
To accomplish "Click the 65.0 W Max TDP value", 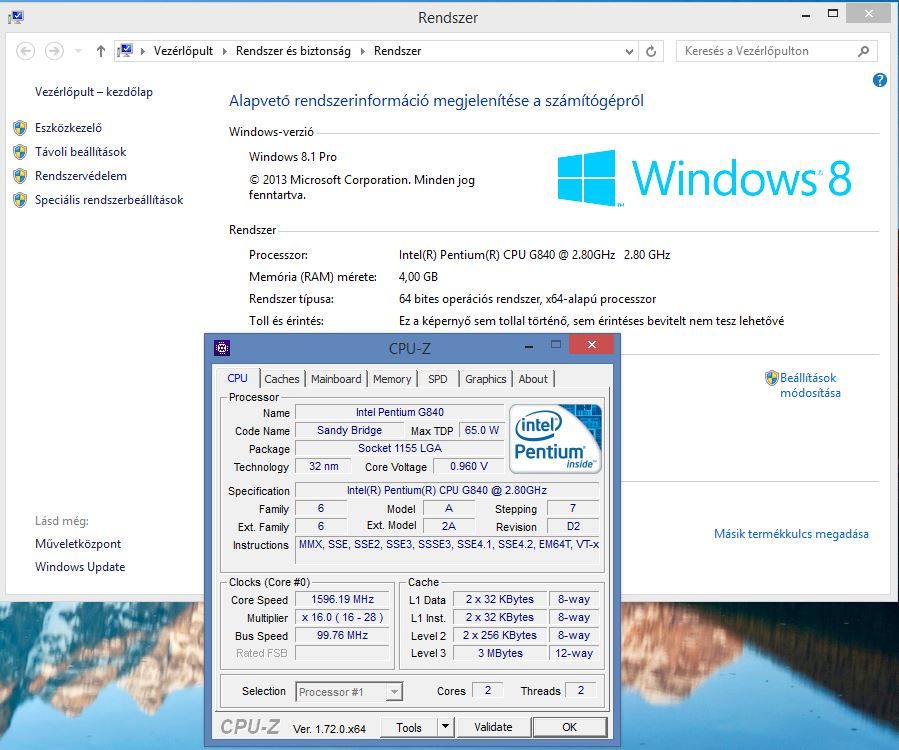I will 482,430.
